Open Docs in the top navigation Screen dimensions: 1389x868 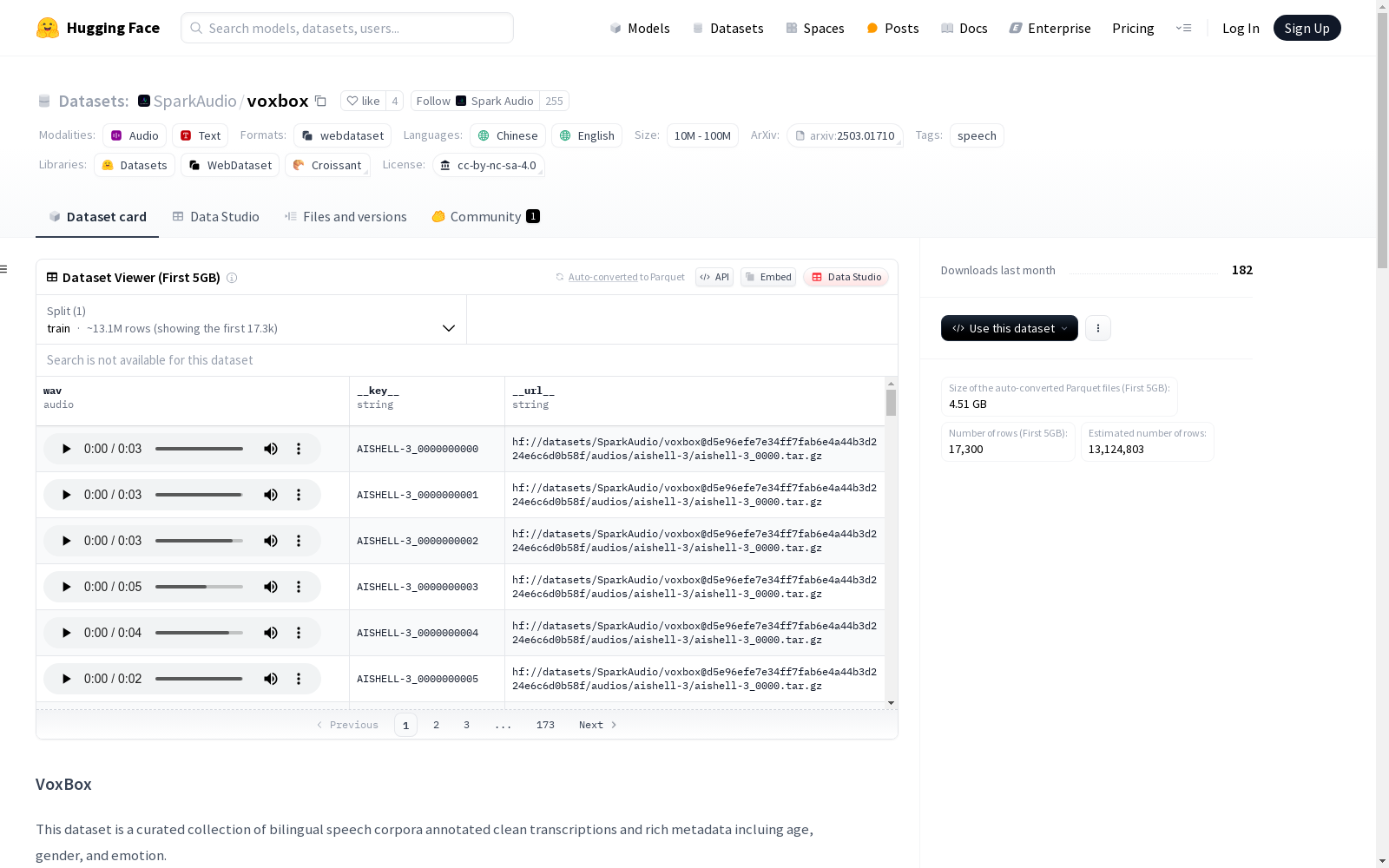(964, 28)
